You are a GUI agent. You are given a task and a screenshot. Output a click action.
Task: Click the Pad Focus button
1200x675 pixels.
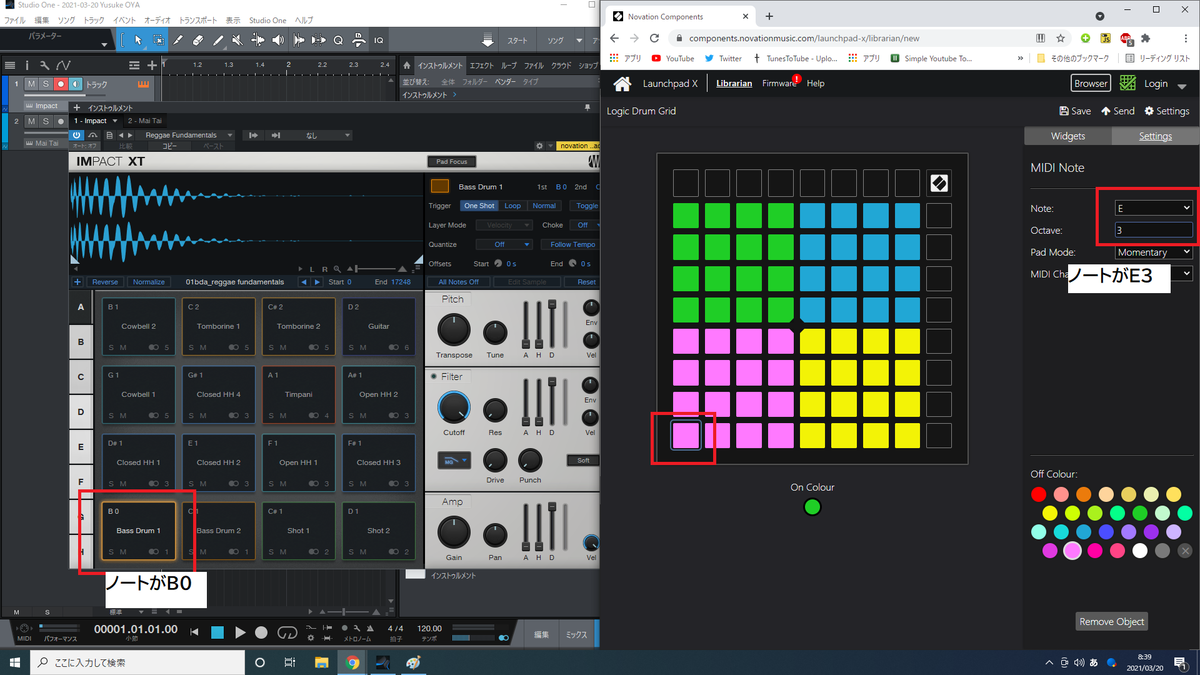[x=451, y=161]
